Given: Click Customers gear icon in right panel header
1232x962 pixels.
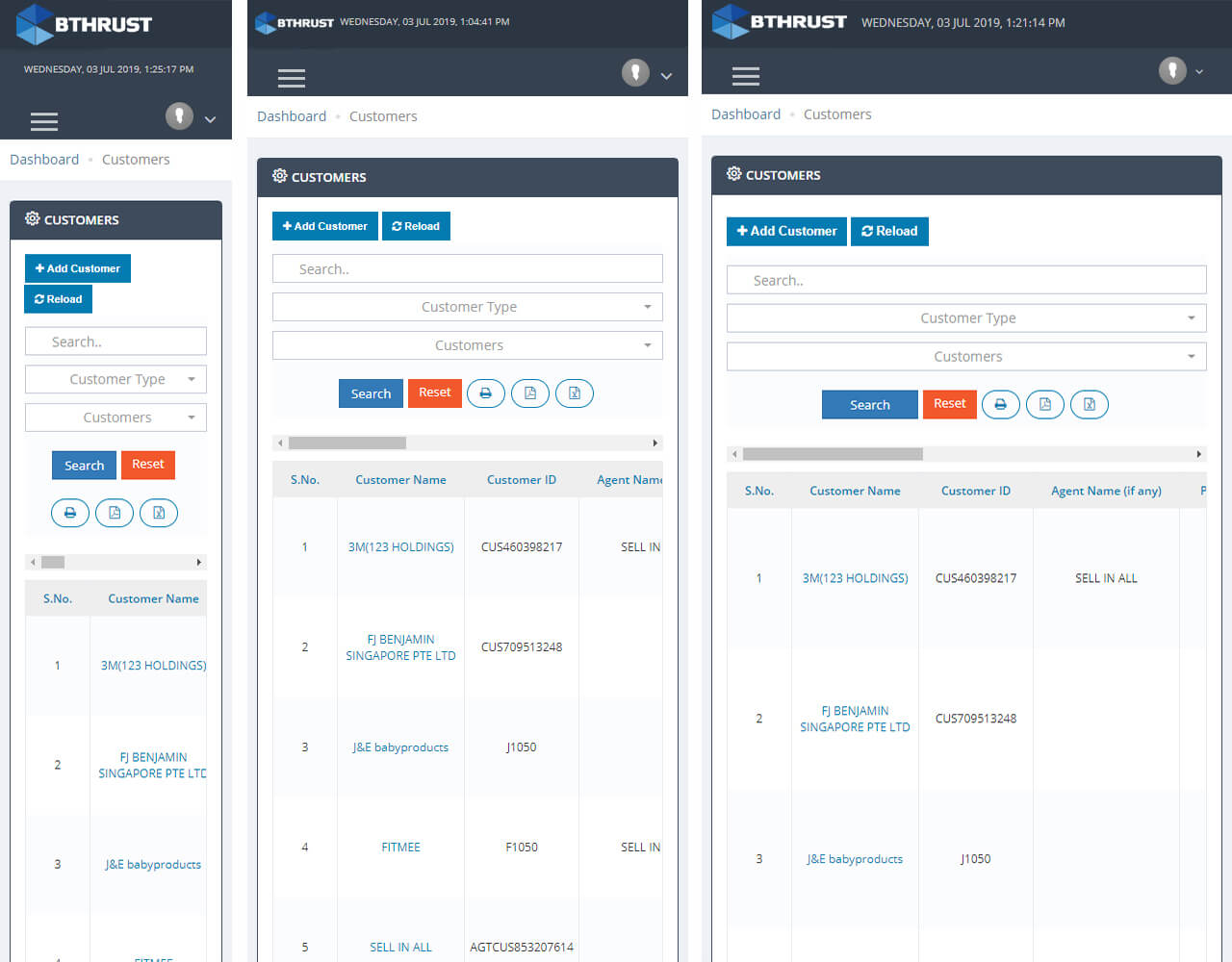Looking at the screenshot, I should pos(734,174).
